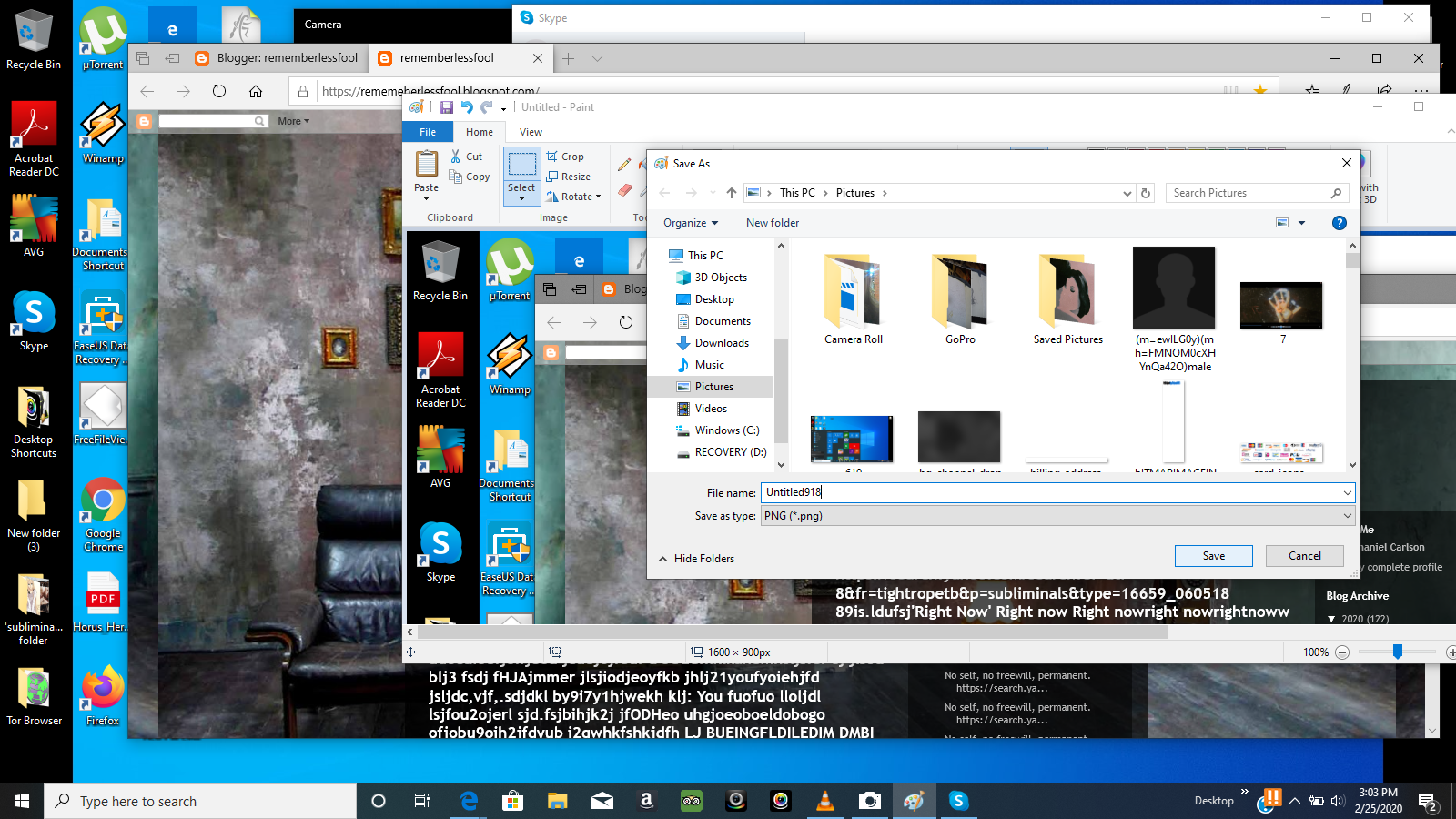The image size is (1456, 819).
Task: Click Back arrow in the Save As dialog
Action: (x=664, y=193)
